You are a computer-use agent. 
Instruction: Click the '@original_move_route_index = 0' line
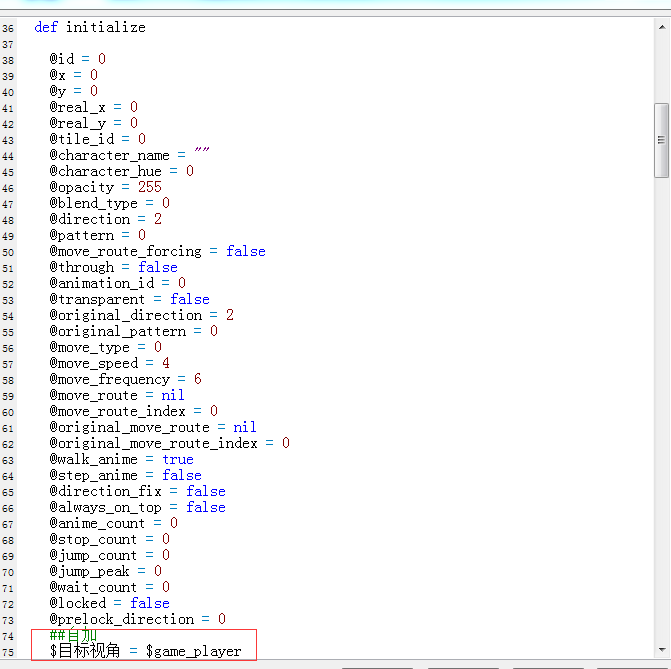tap(170, 443)
